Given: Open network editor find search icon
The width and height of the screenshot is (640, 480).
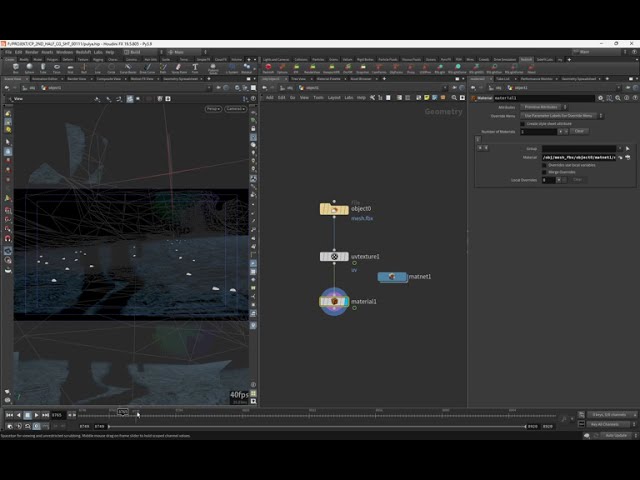Looking at the screenshot, I should pyautogui.click(x=454, y=98).
